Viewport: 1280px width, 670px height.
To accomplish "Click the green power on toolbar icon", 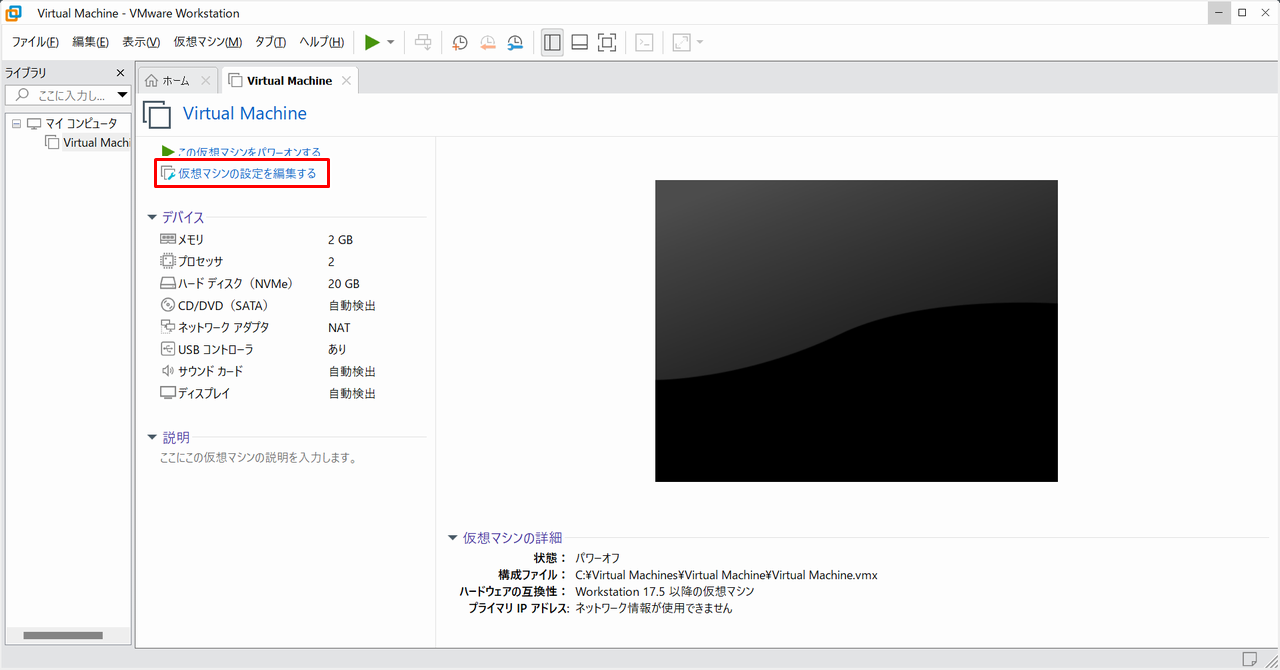I will (x=372, y=42).
